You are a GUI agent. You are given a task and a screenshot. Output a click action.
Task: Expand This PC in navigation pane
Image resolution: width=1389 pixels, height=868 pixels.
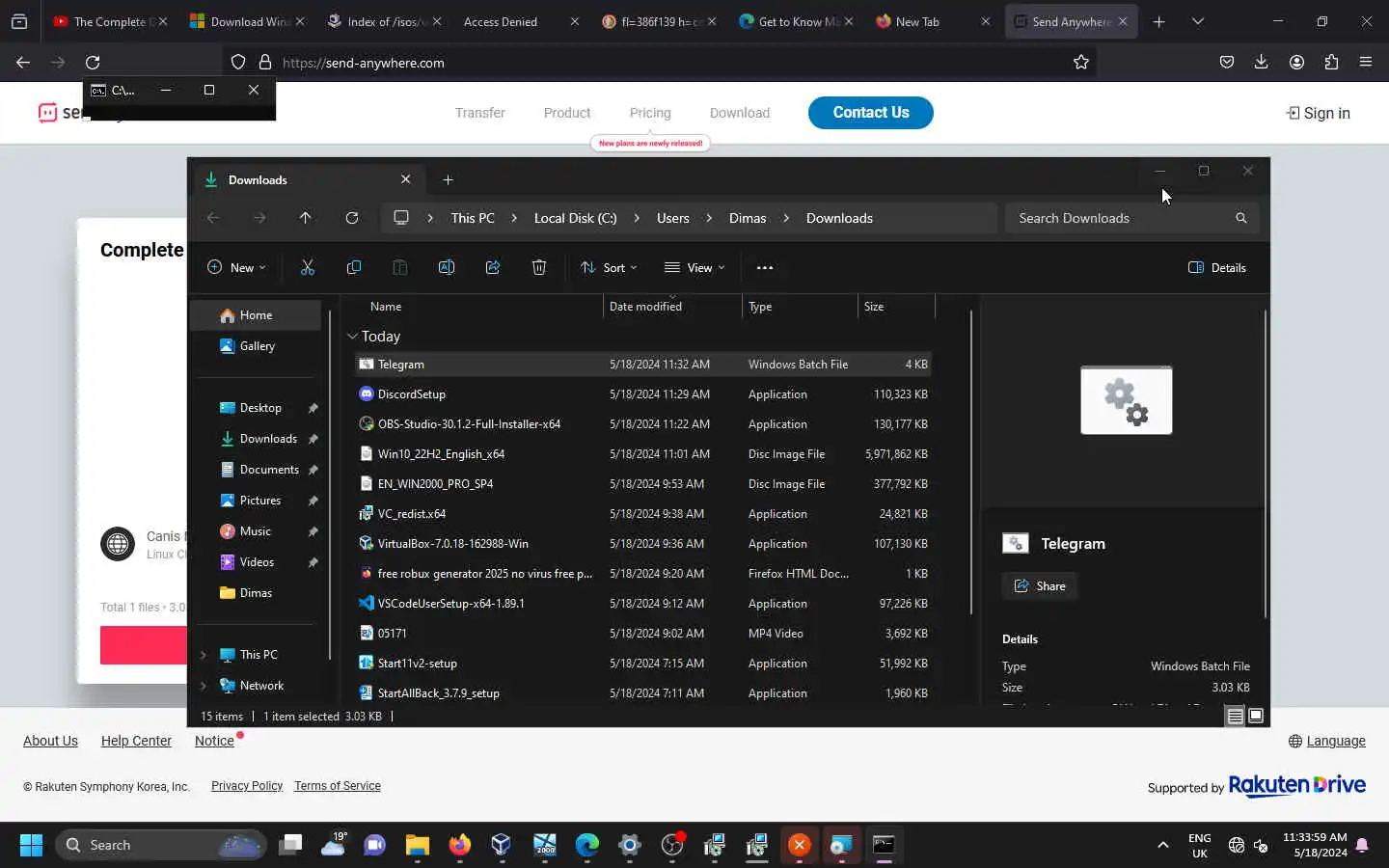204,655
